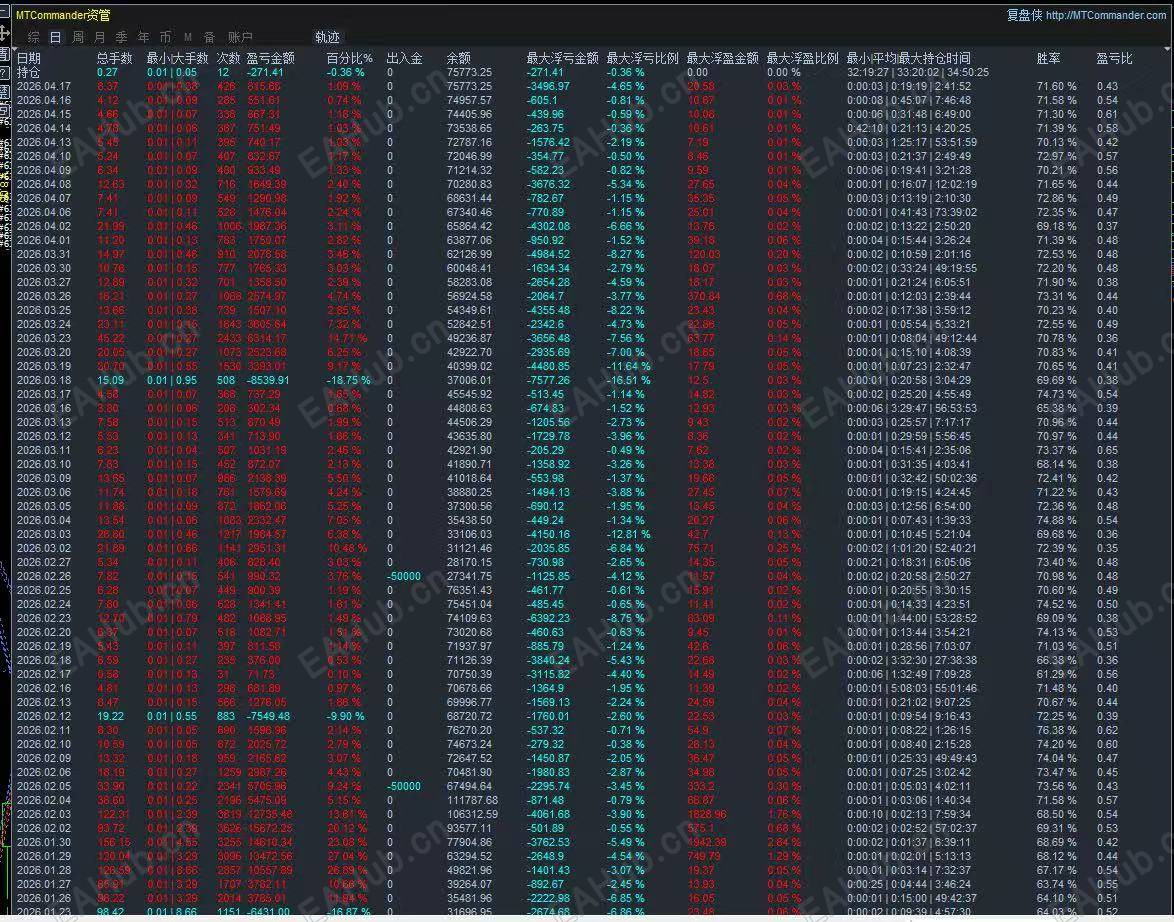1174x922 pixels.
Task: Sort by the 胜率 column header
Action: tap(1048, 58)
